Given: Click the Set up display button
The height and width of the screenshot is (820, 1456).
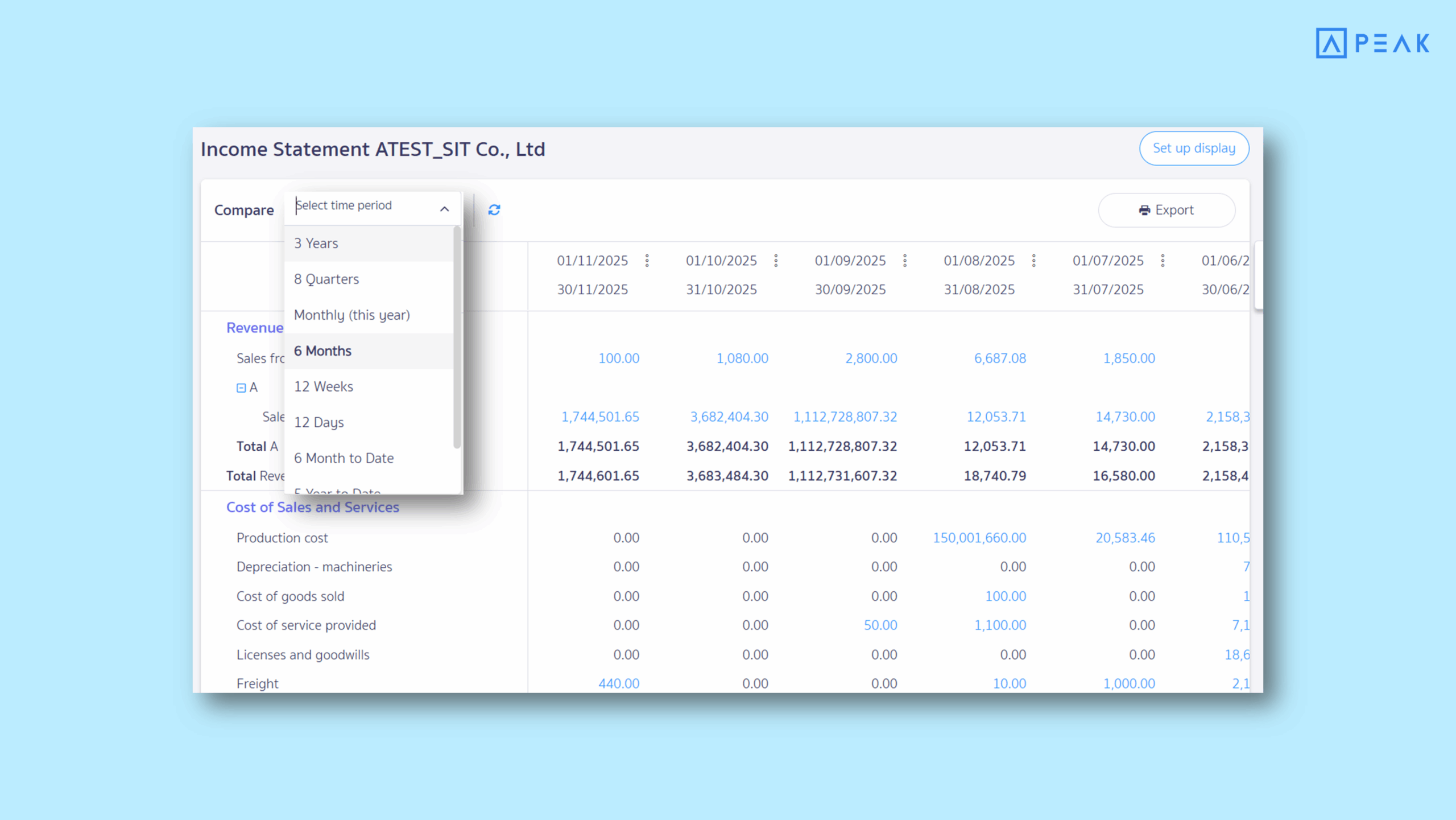Looking at the screenshot, I should coord(1194,148).
